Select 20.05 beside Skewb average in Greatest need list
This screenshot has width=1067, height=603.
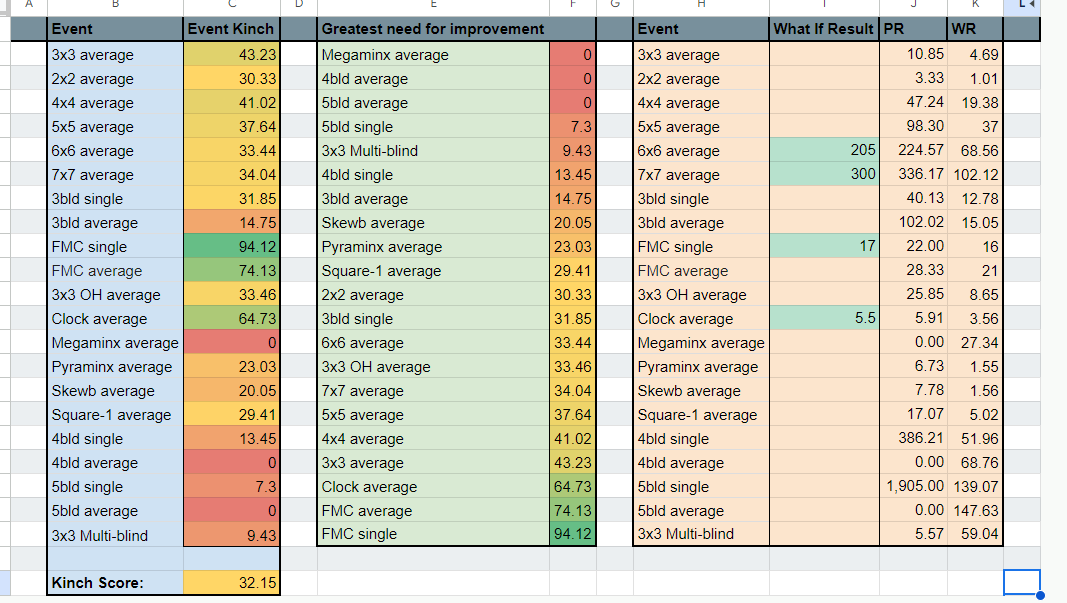tap(572, 223)
